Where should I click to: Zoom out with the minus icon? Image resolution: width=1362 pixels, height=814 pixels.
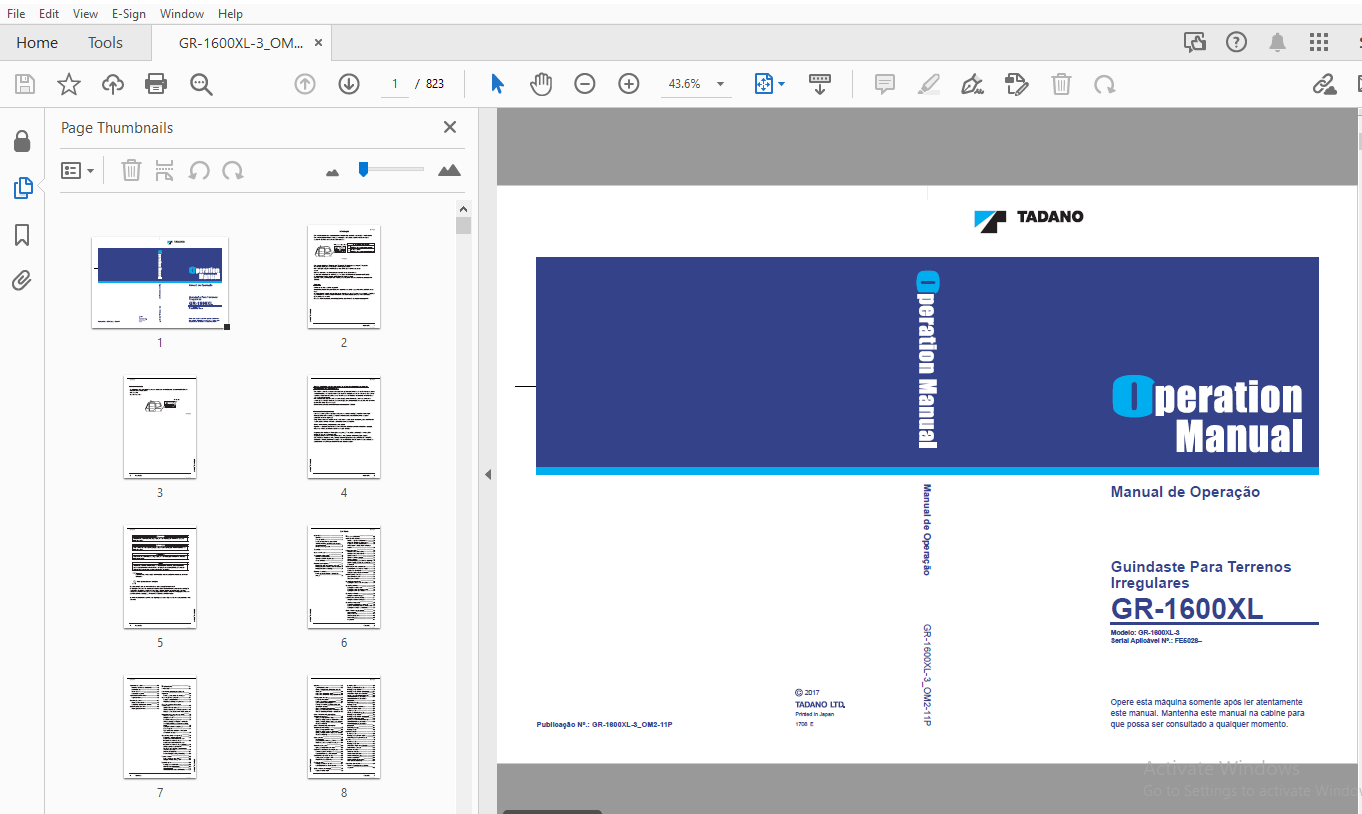click(585, 85)
